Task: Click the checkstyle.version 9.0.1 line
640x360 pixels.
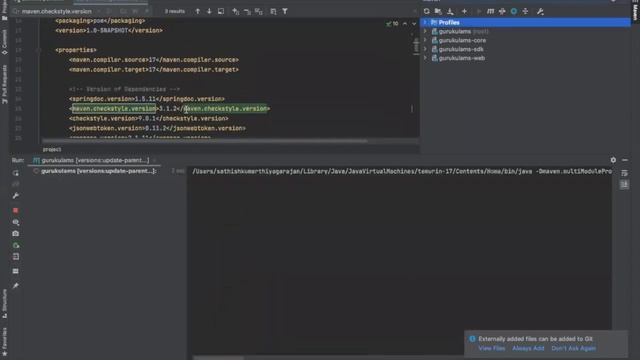Action: tap(149, 118)
